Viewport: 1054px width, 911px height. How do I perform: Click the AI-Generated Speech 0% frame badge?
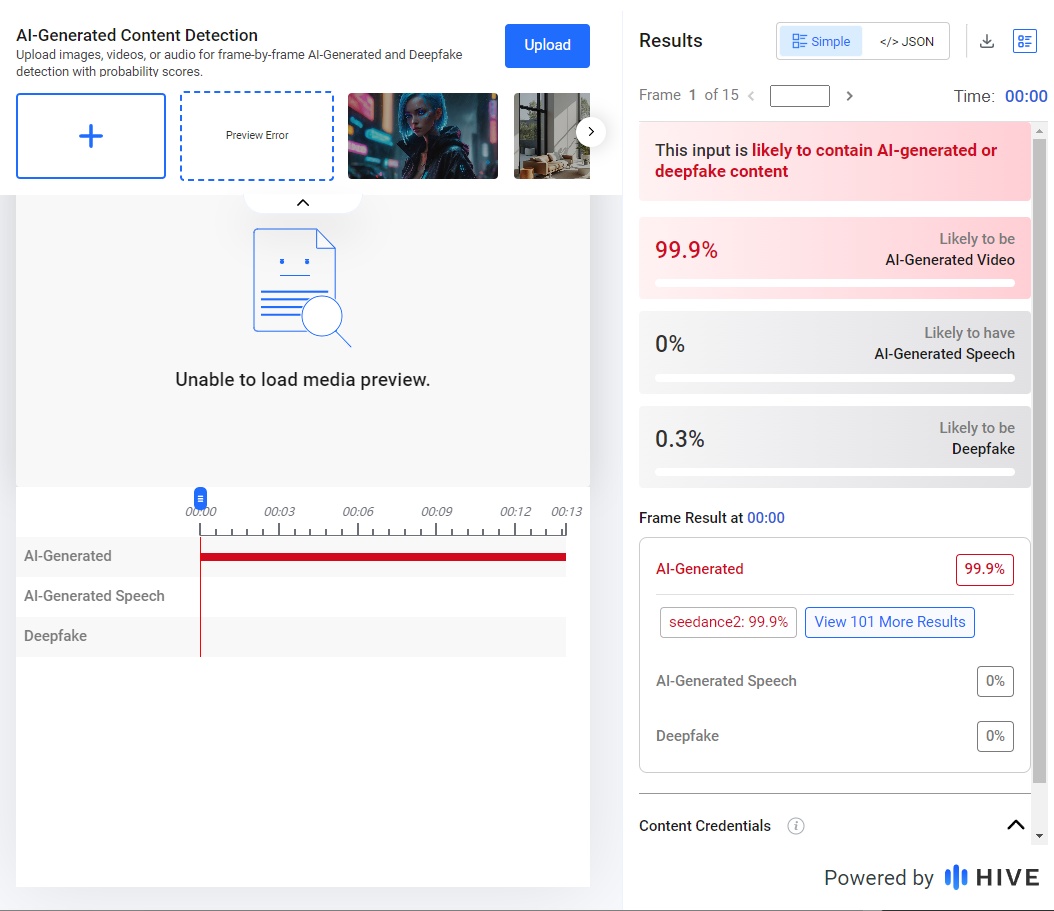tap(995, 682)
